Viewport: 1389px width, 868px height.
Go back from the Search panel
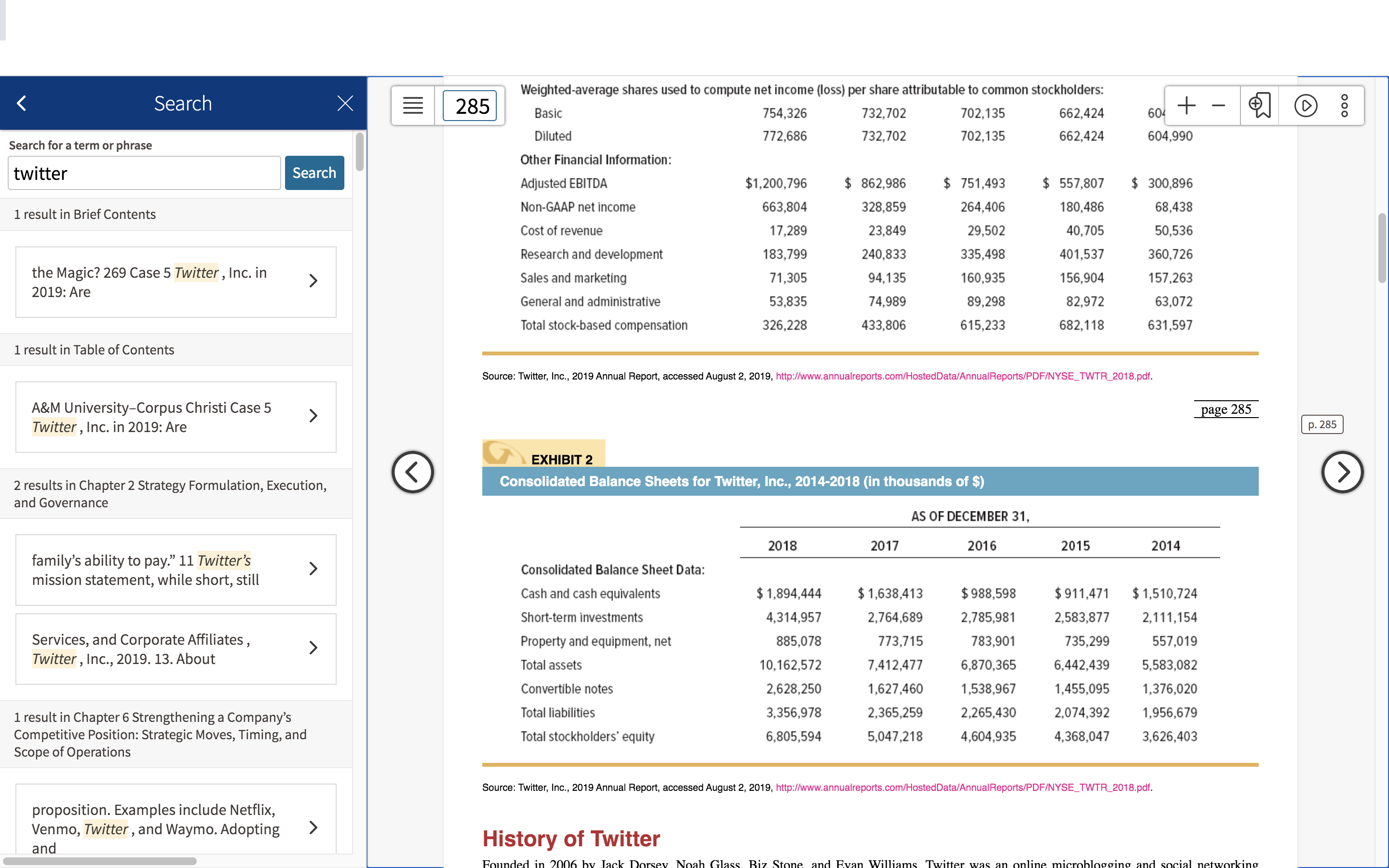pyautogui.click(x=22, y=103)
